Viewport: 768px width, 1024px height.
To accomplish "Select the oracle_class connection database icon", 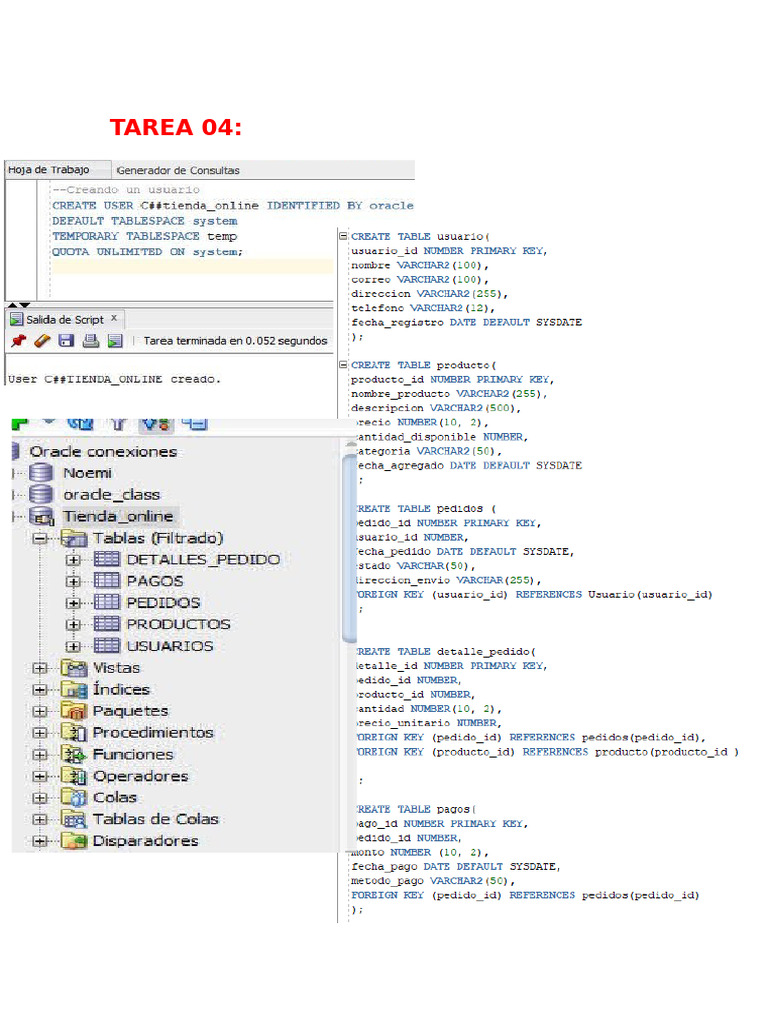I will 41,494.
